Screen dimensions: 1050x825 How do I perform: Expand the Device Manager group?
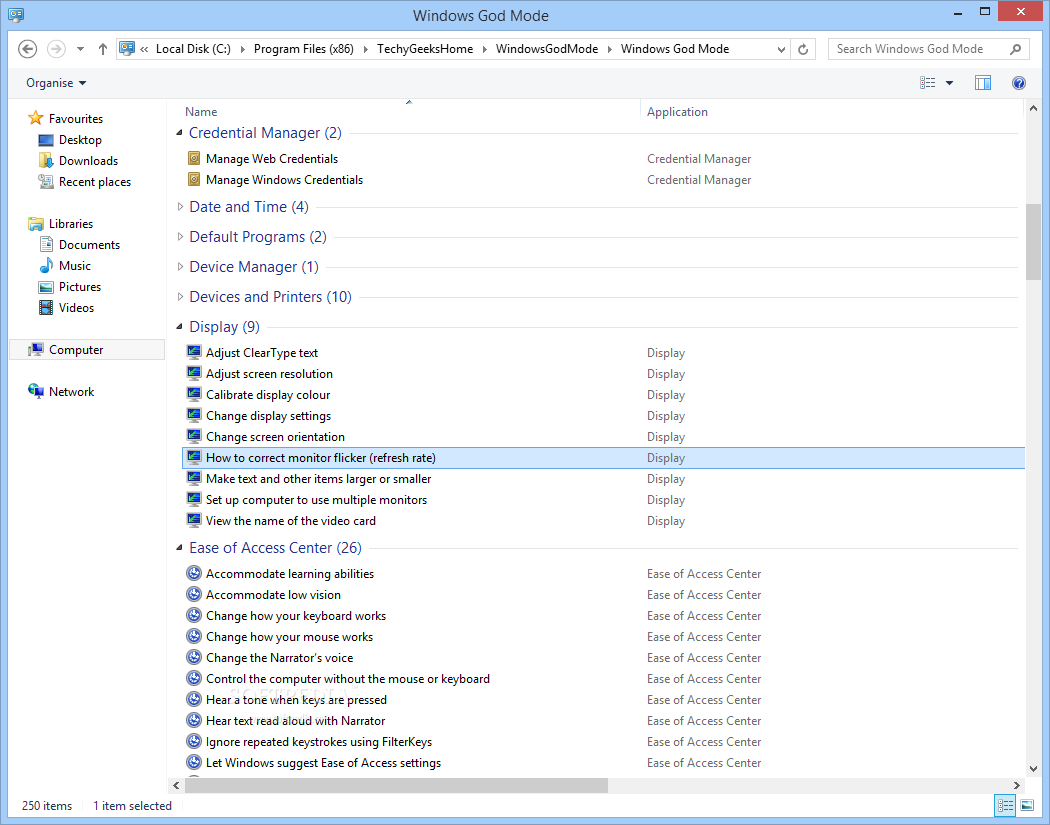(180, 267)
